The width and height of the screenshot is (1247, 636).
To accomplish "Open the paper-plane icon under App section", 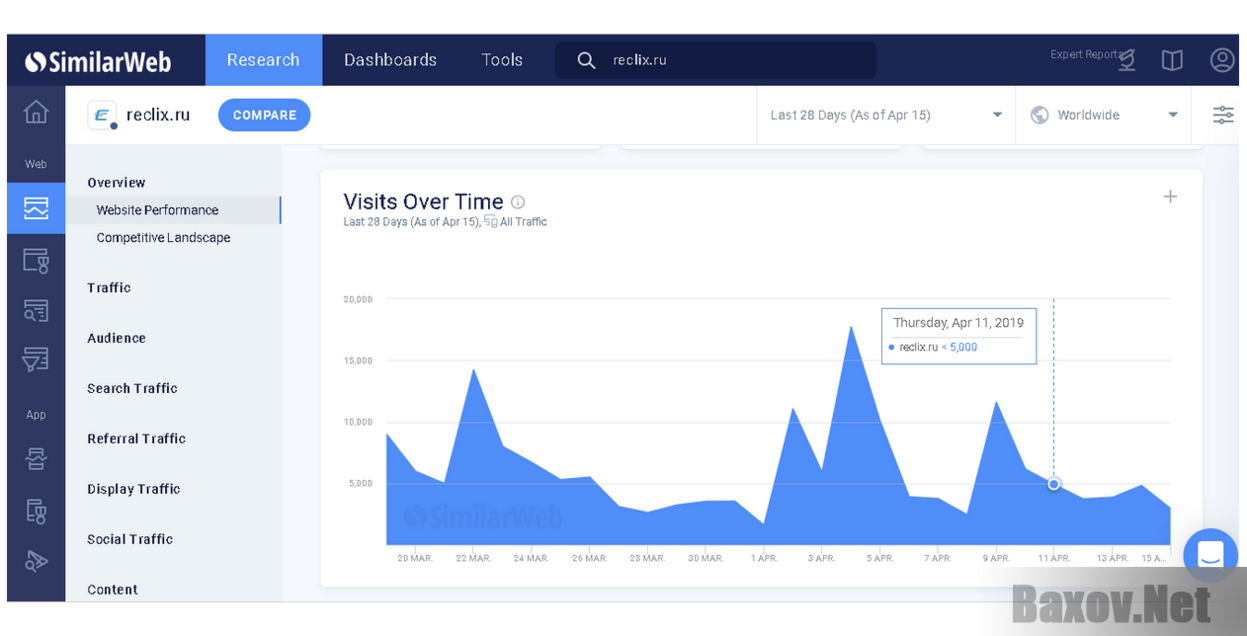I will 36,561.
